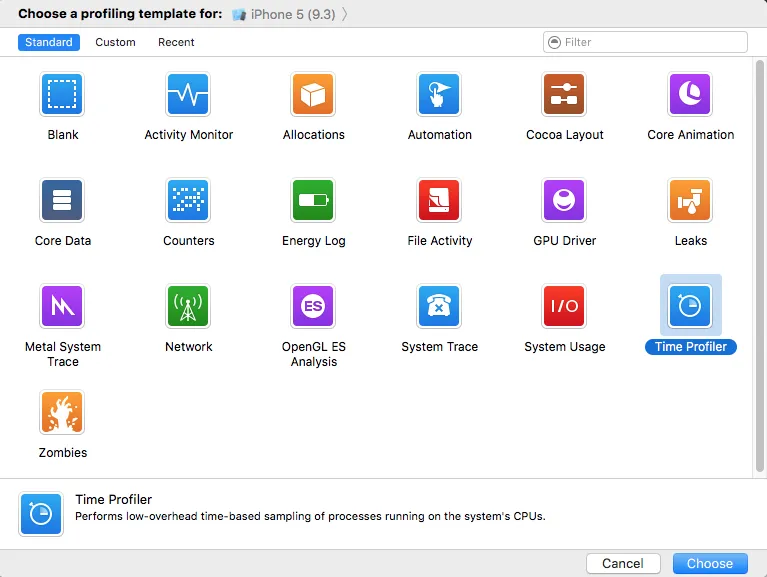Click the vertical scrollbar of template grid

(x=760, y=266)
